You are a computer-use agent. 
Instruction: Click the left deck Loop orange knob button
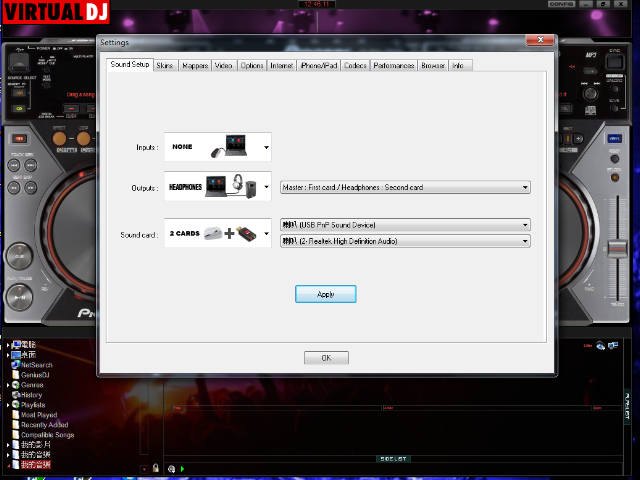point(83,139)
